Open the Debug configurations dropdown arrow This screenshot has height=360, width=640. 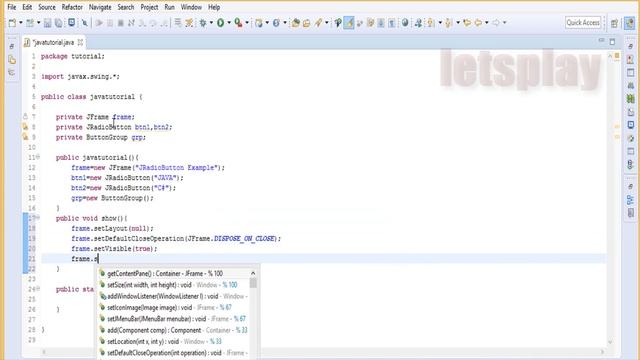tap(211, 23)
